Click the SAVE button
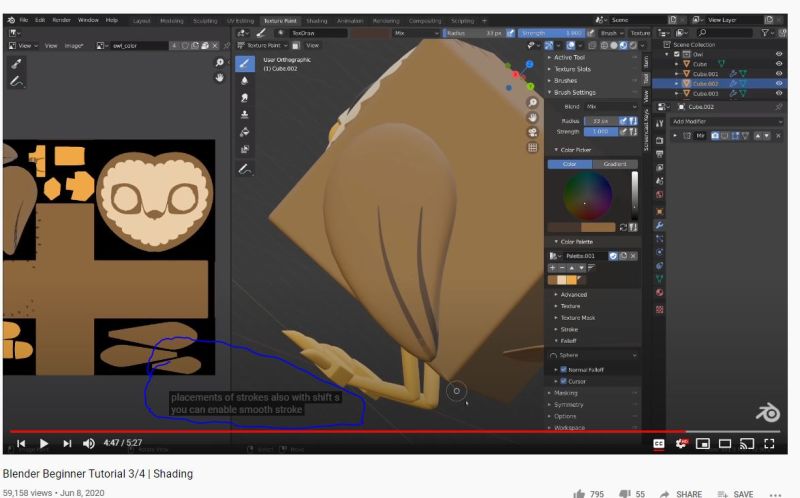The width and height of the screenshot is (800, 498). pos(735,493)
